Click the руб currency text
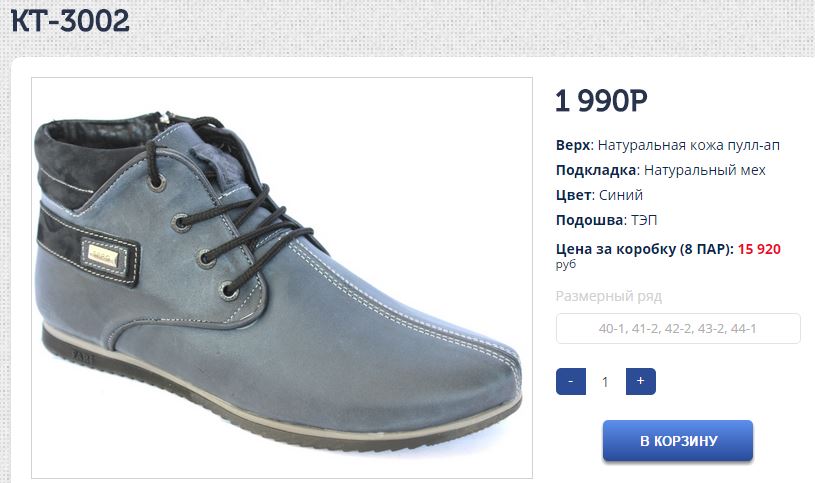This screenshot has height=483, width=815. (566, 265)
